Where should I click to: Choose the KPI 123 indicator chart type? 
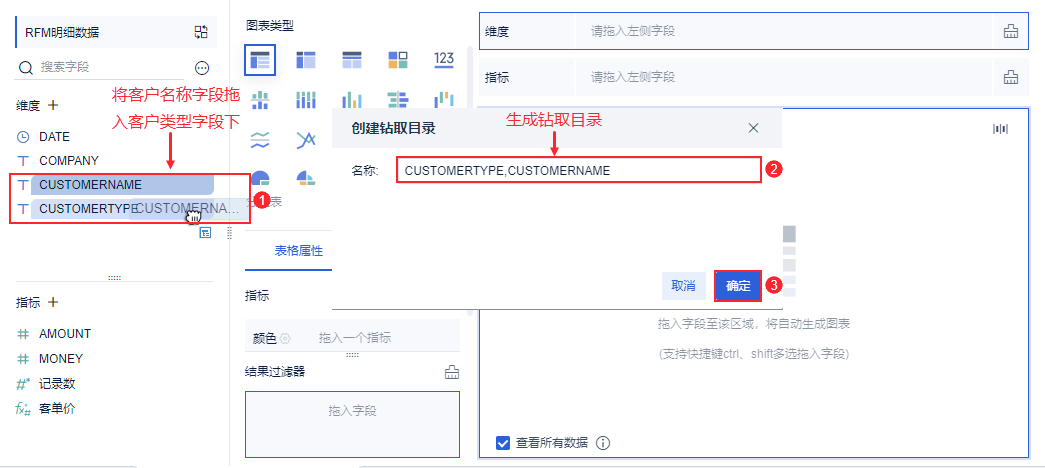445,60
